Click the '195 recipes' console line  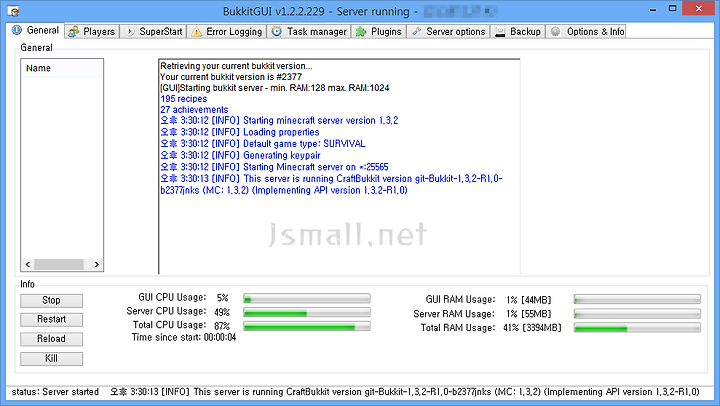(x=184, y=99)
